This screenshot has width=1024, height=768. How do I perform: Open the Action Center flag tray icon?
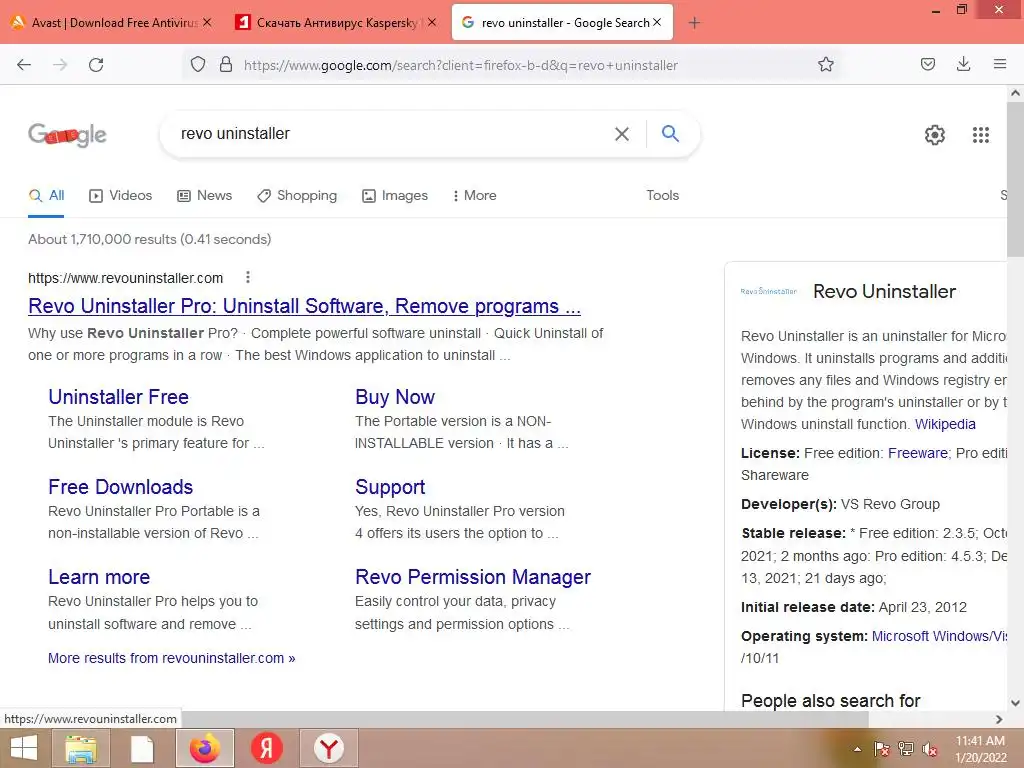[881, 749]
